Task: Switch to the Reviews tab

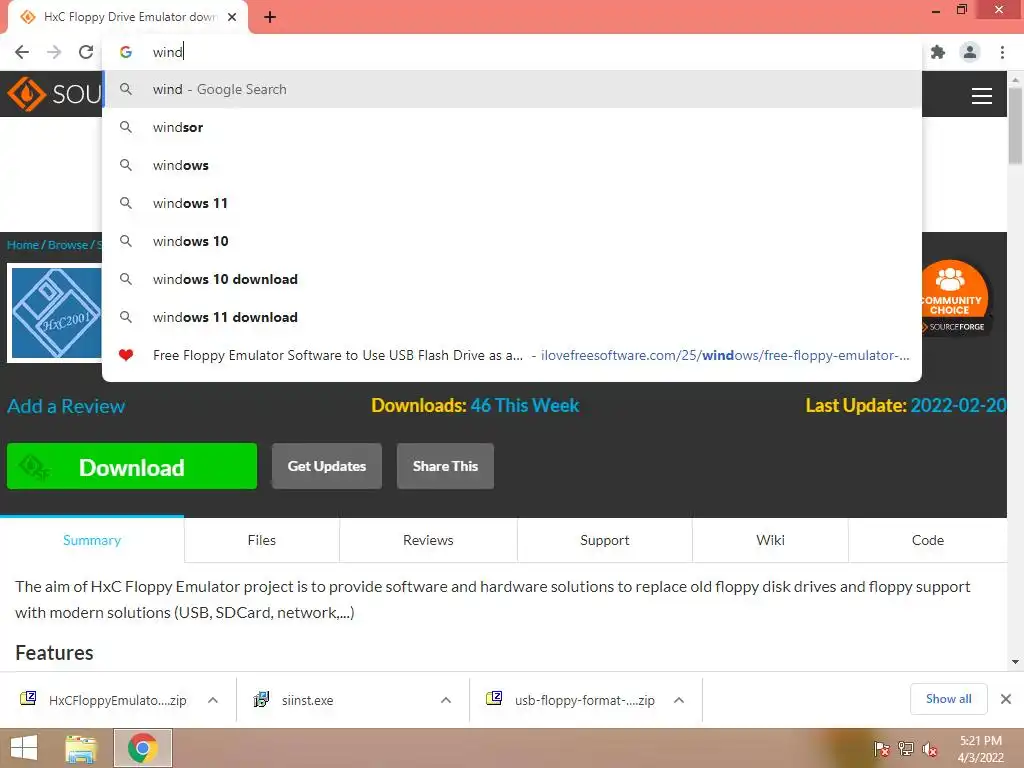Action: [428, 540]
